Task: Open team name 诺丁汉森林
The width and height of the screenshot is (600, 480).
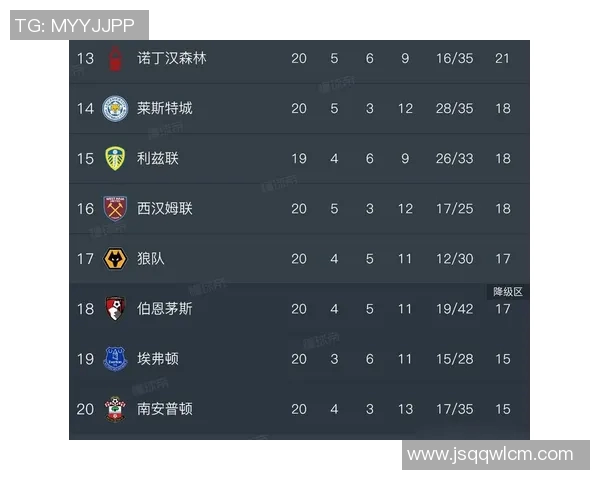Action: pos(171,58)
